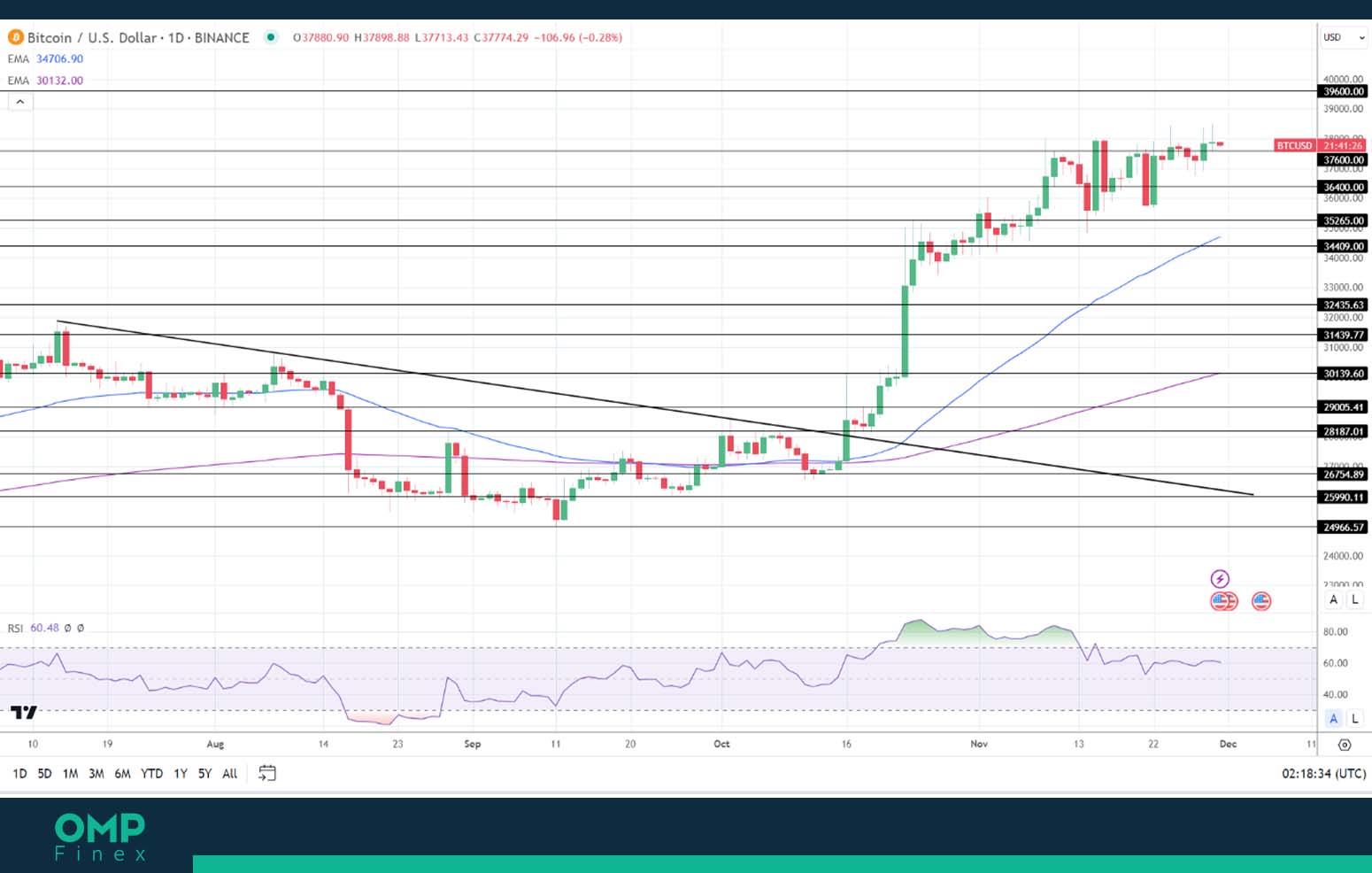Click the 25990.11 horizontal line label

pyautogui.click(x=1344, y=498)
